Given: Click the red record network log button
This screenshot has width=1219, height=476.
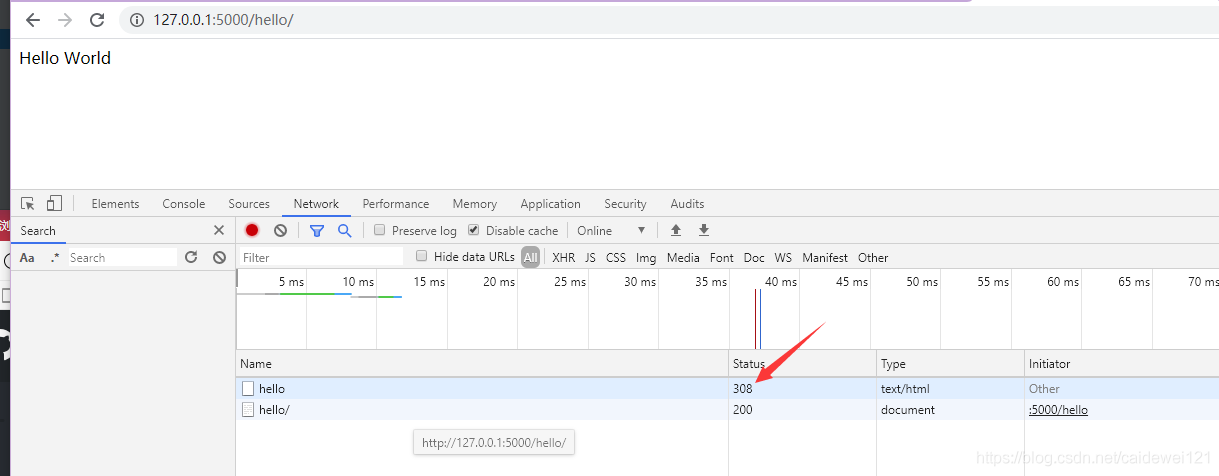Looking at the screenshot, I should 252,230.
